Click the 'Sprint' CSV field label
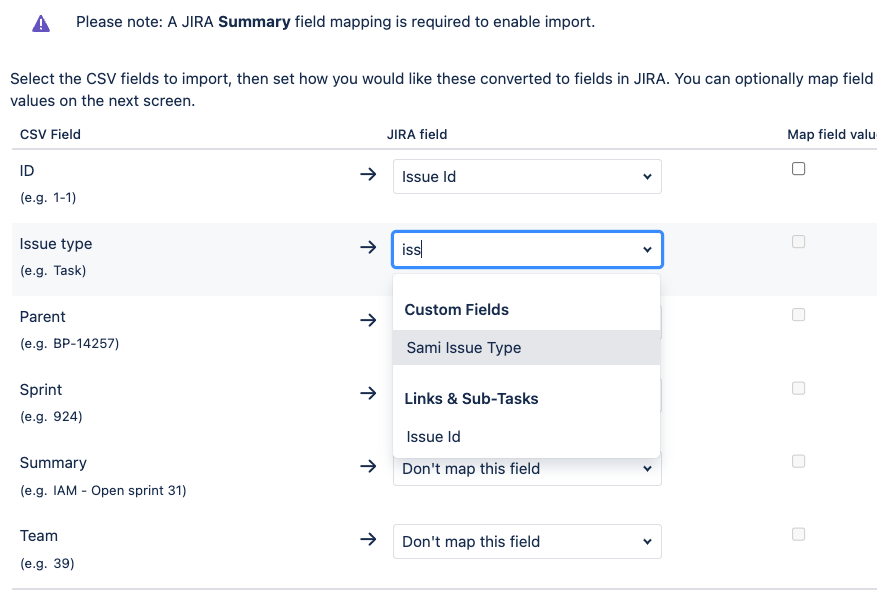 (41, 390)
